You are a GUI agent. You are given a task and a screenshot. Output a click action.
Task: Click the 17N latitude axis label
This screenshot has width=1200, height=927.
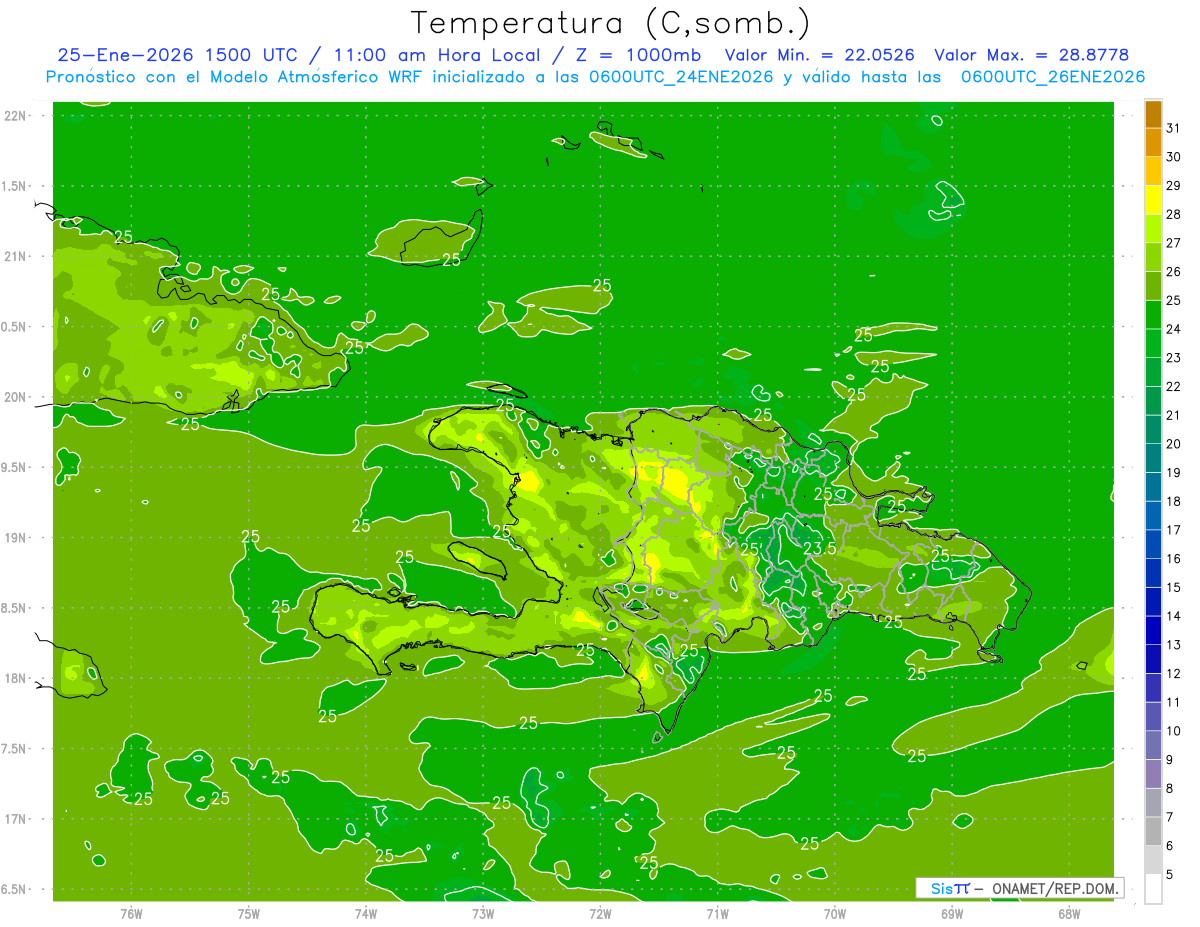[17, 819]
